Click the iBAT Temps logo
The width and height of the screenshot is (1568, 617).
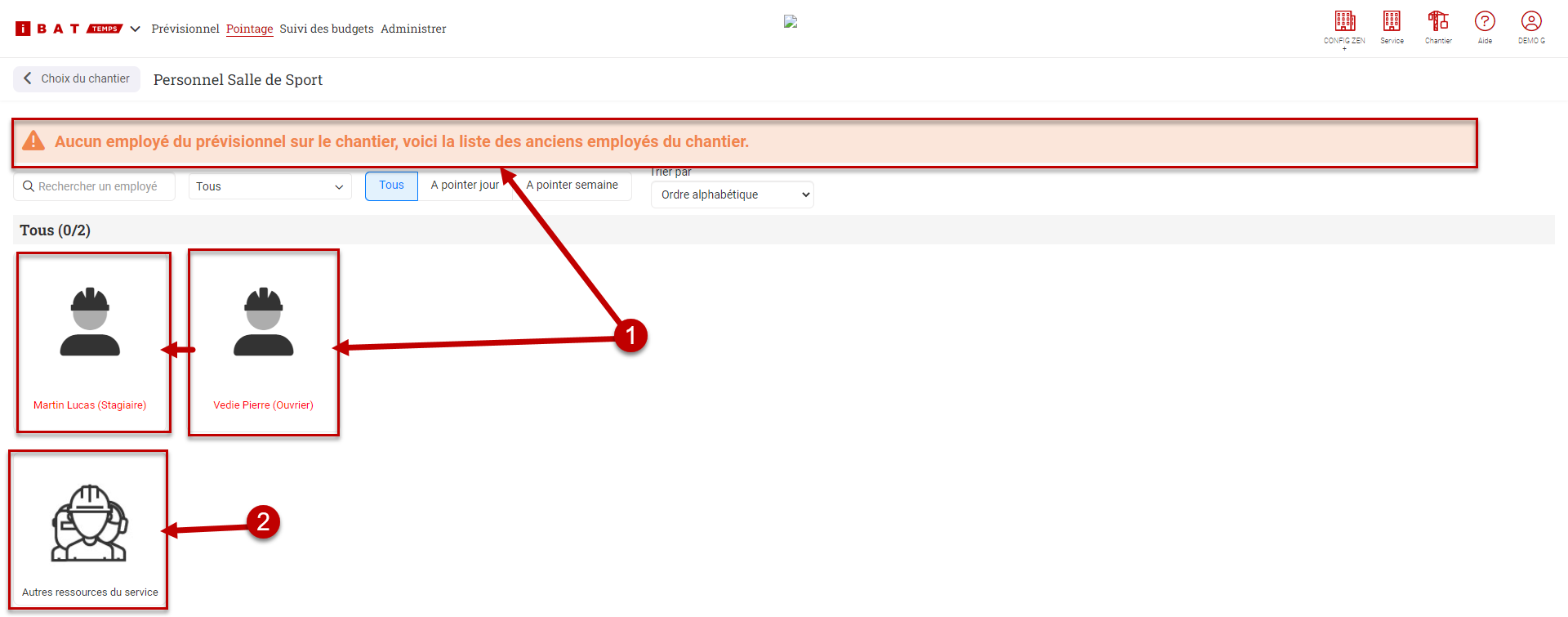[69, 29]
